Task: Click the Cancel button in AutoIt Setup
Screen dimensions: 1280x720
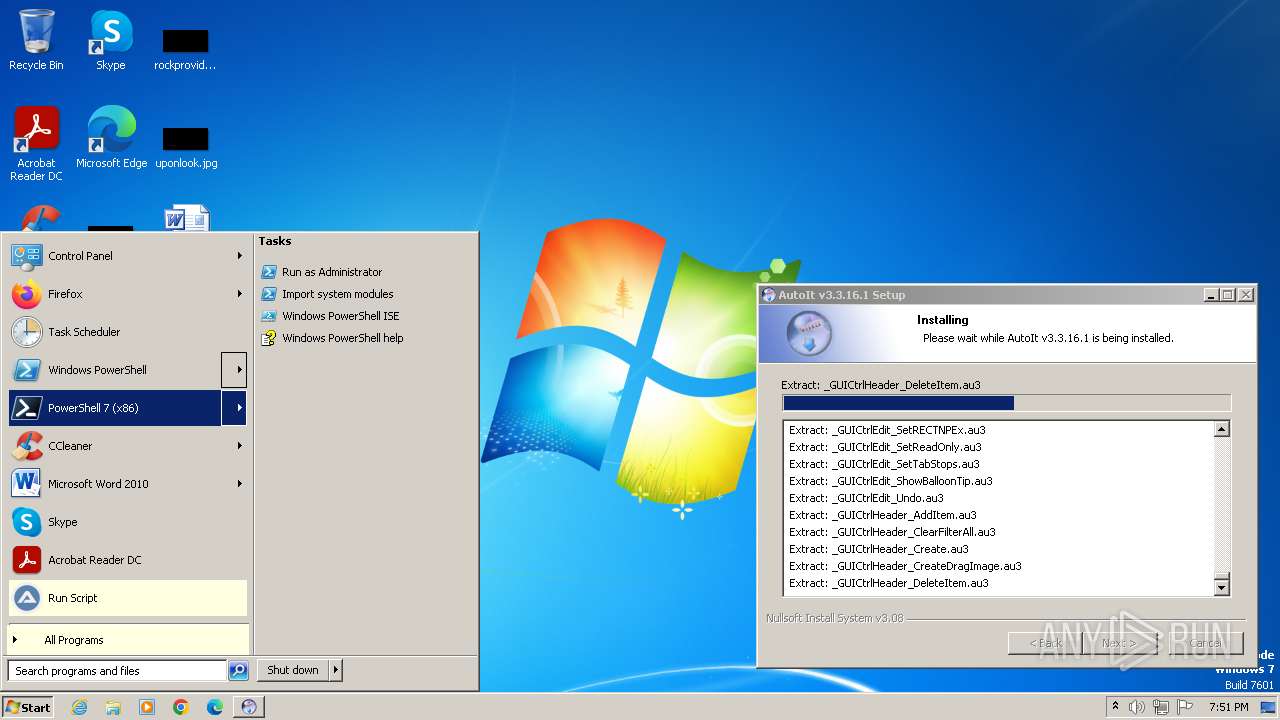Action: point(1204,643)
